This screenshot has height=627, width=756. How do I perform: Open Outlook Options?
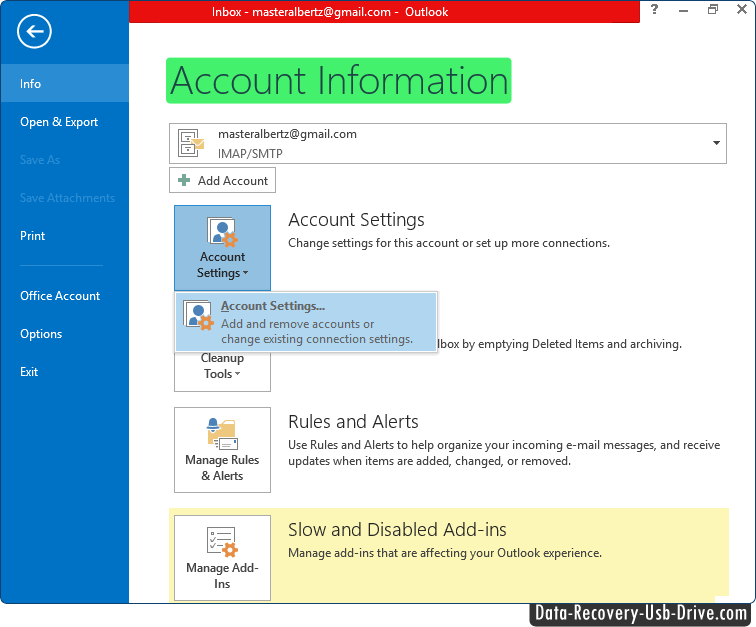(x=65, y=334)
